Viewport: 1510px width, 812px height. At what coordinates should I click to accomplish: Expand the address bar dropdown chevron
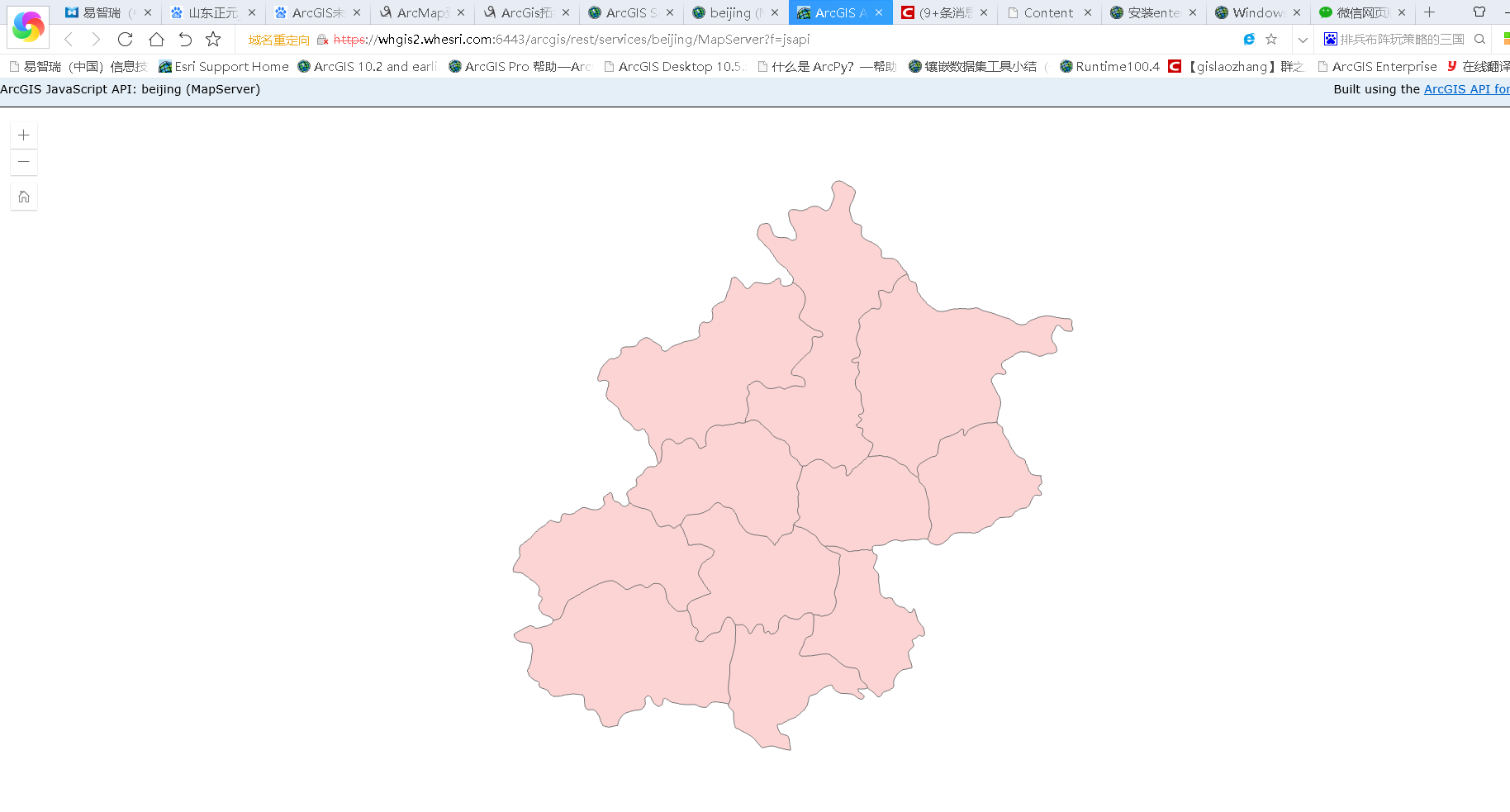pos(1303,39)
